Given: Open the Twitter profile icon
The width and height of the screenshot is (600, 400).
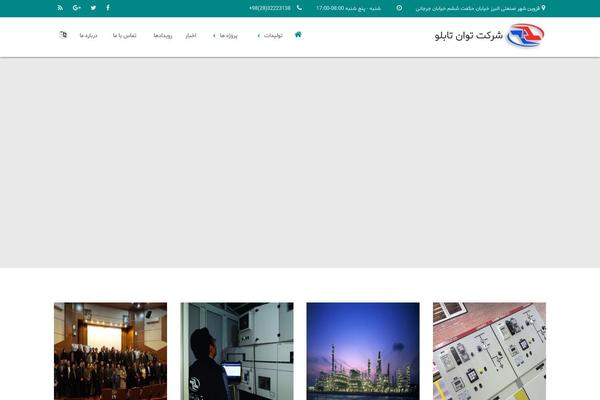Looking at the screenshot, I should tap(93, 8).
